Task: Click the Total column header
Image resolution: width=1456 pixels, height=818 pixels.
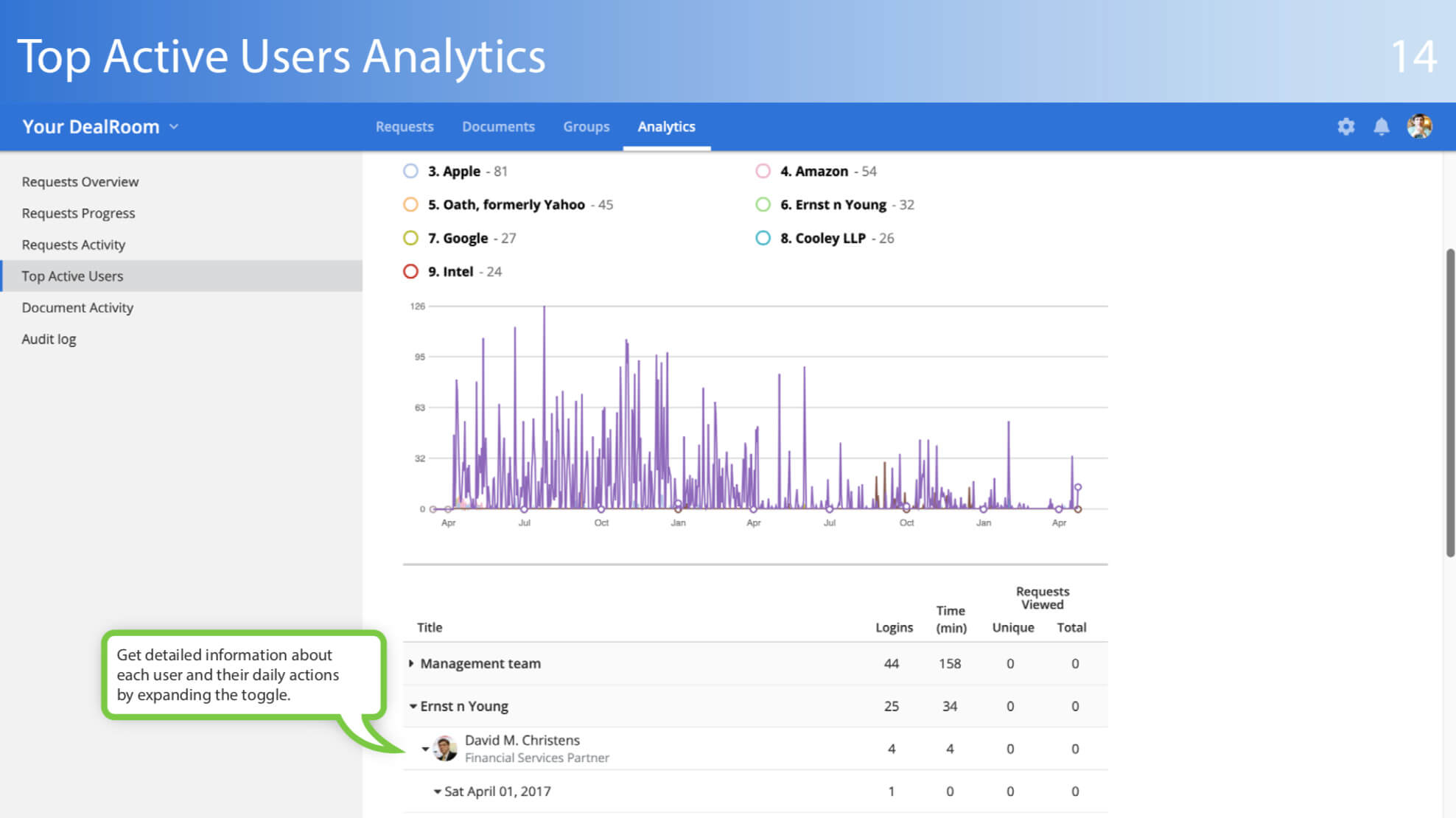Action: 1071,628
